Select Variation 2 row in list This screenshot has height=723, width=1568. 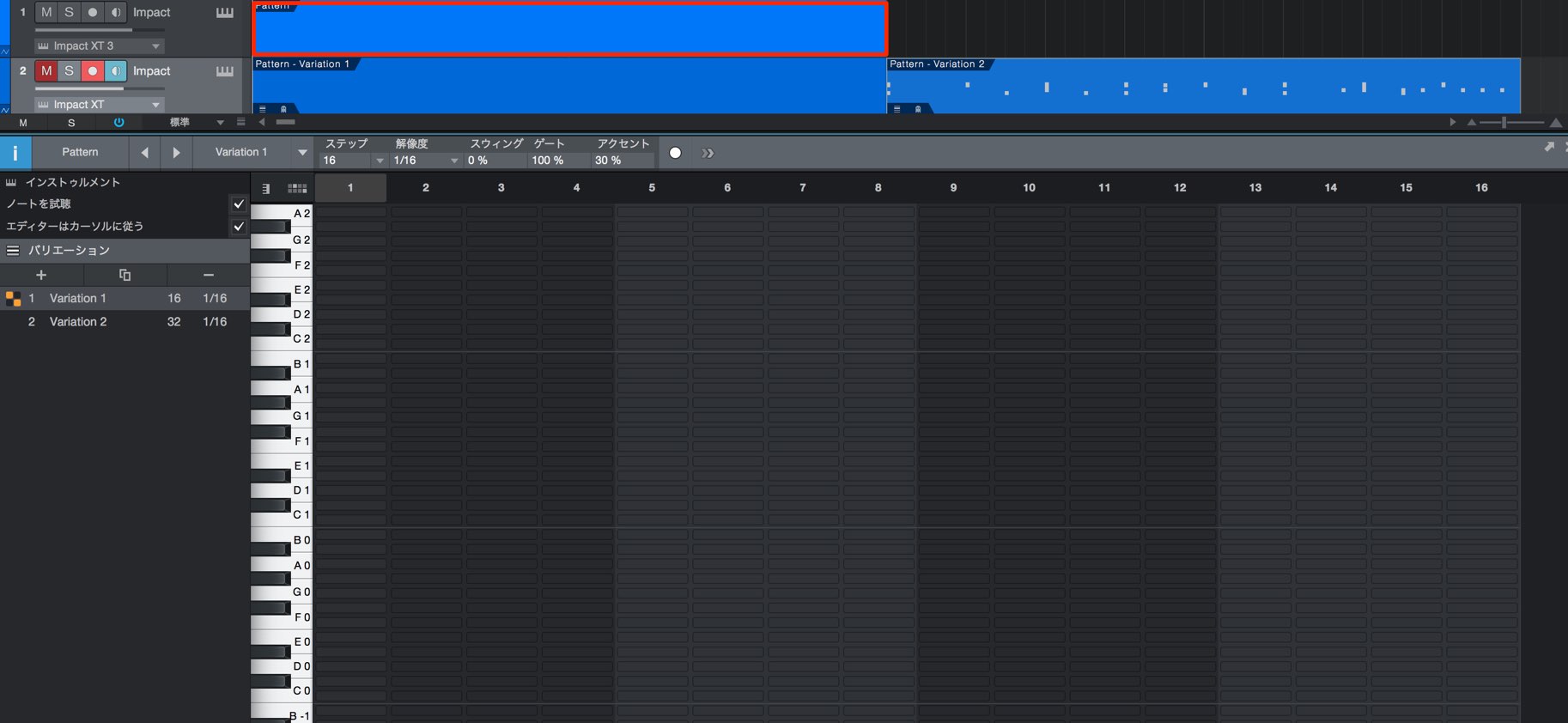(125, 321)
